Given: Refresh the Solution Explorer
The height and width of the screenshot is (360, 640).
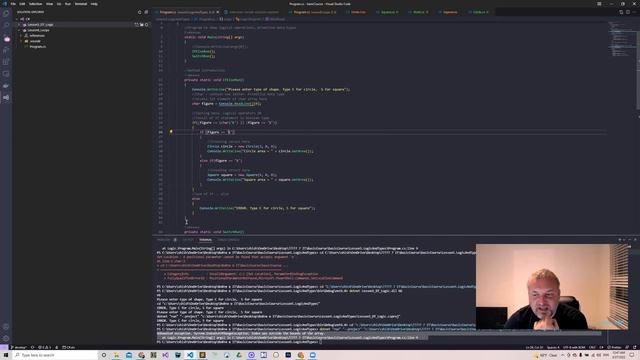Looking at the screenshot, I should point(140,12).
